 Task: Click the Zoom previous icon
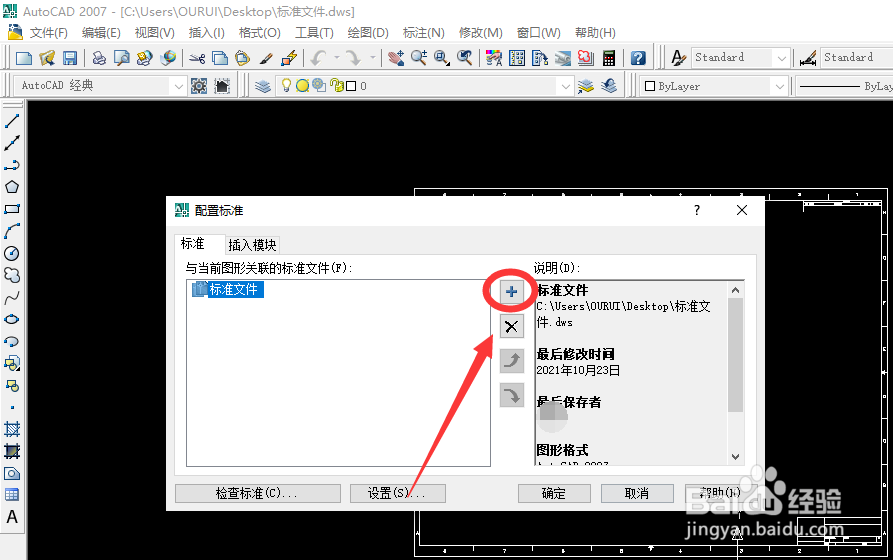tap(465, 58)
